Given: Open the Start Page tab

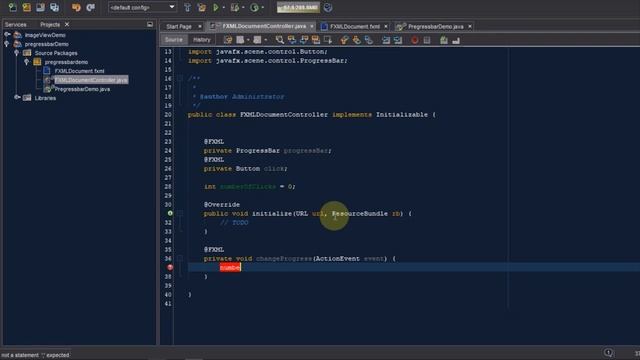Looking at the screenshot, I should [179, 27].
